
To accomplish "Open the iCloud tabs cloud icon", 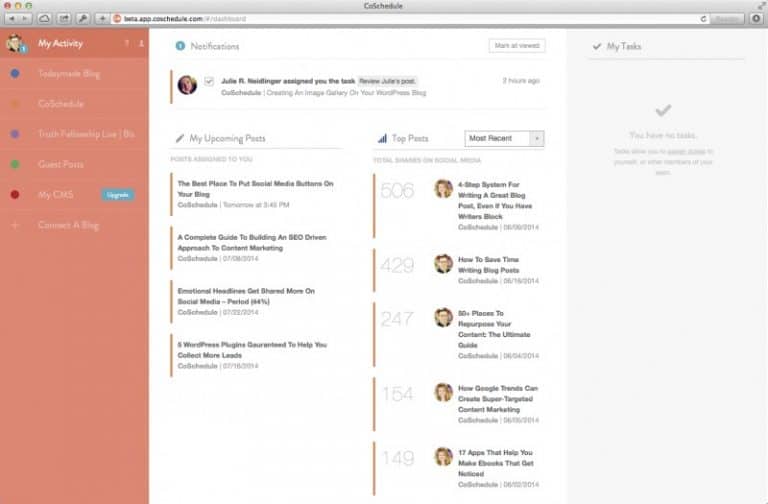I will coord(44,19).
